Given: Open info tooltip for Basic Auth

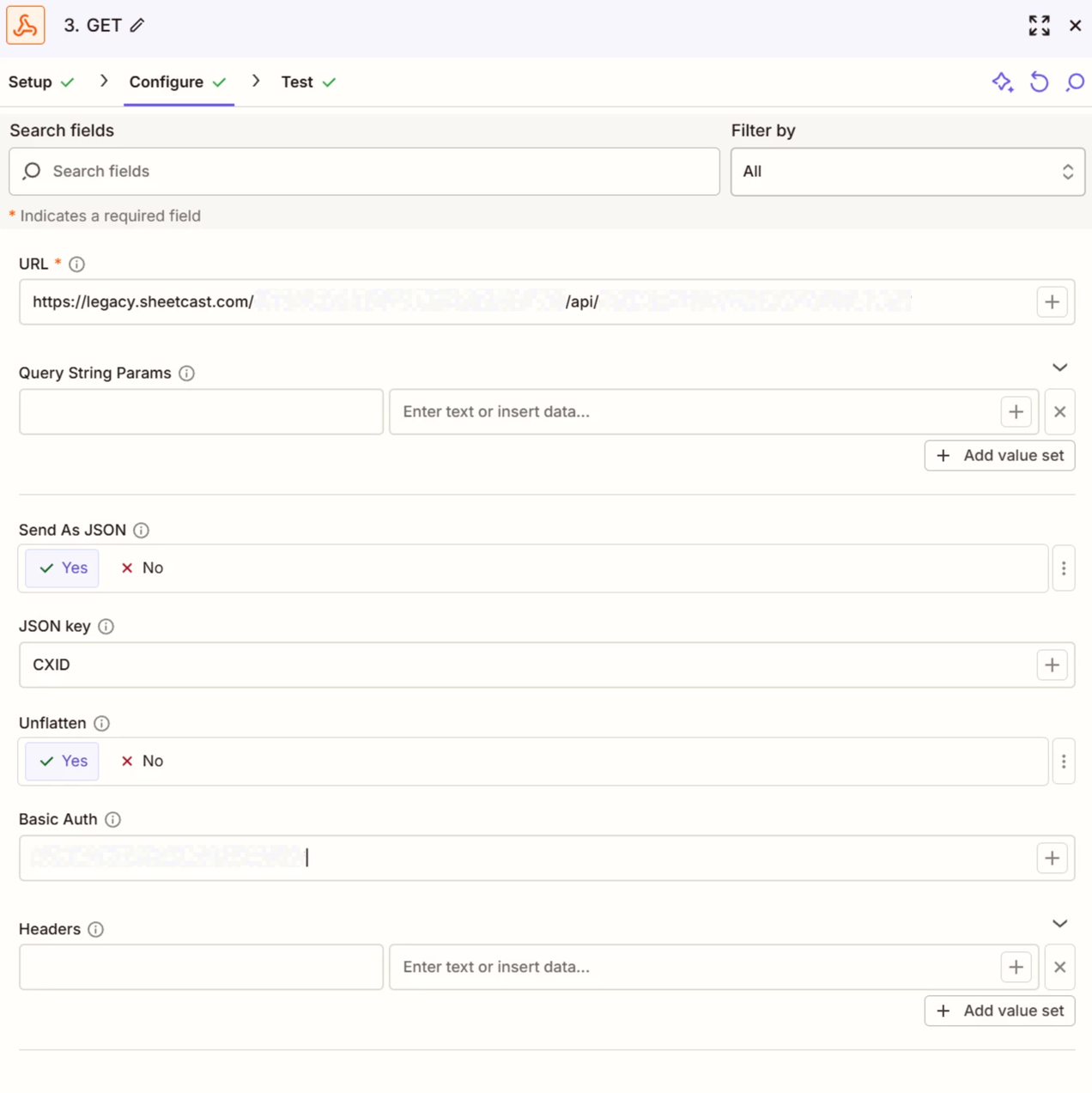Looking at the screenshot, I should pyautogui.click(x=112, y=820).
